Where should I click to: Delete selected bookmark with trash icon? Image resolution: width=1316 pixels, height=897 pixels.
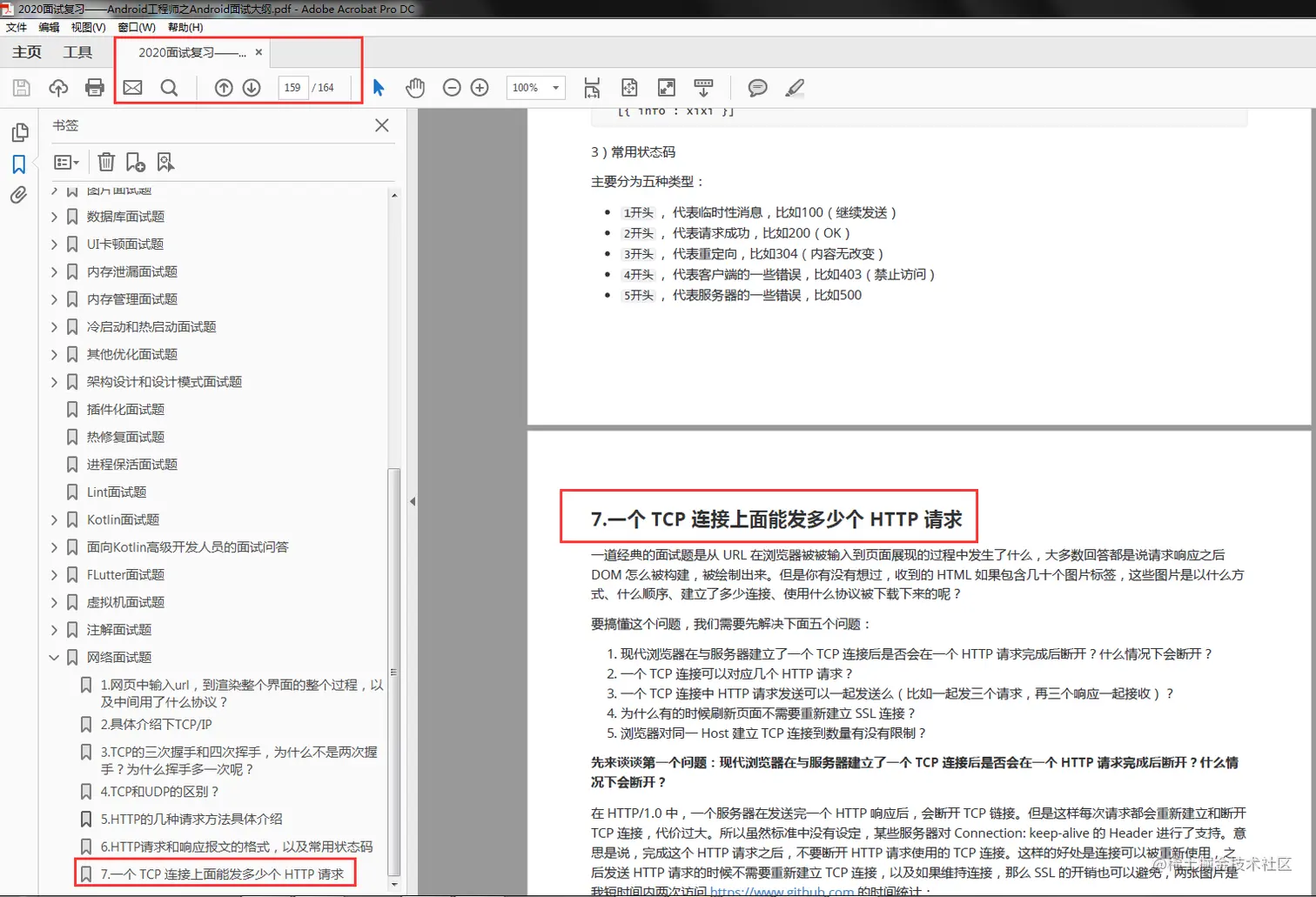click(x=105, y=161)
